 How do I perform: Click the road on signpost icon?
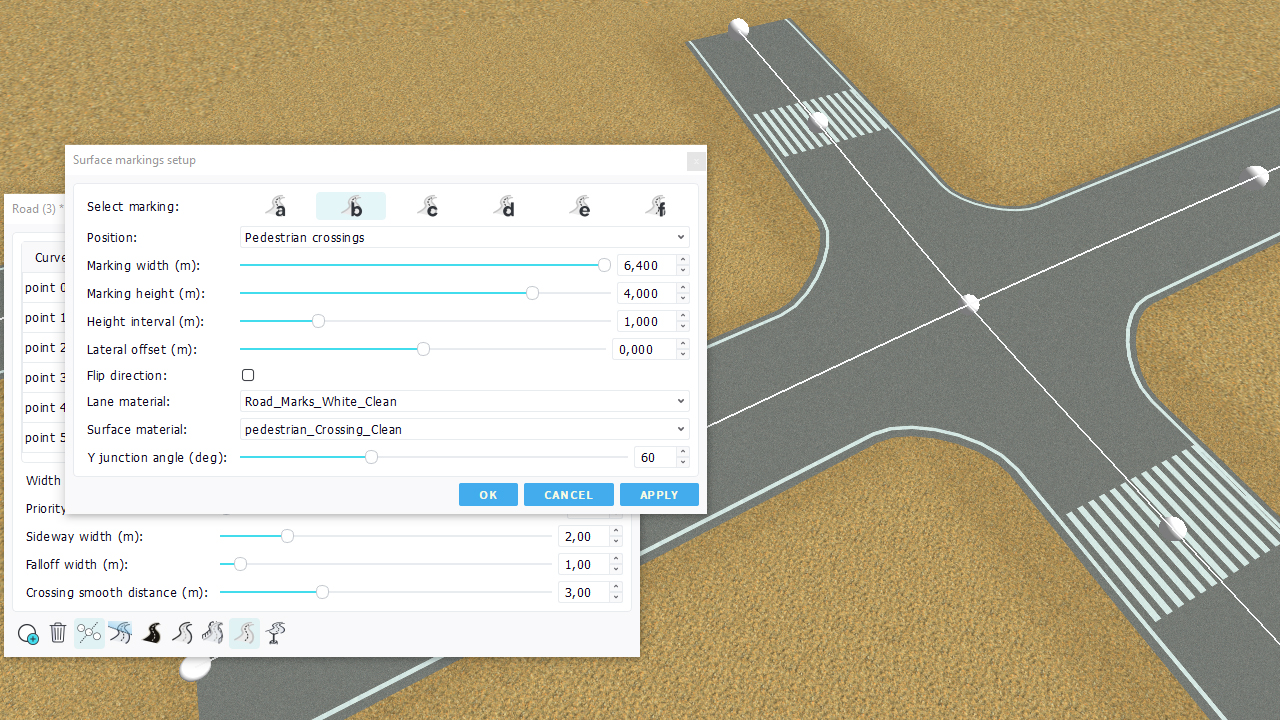pos(276,633)
